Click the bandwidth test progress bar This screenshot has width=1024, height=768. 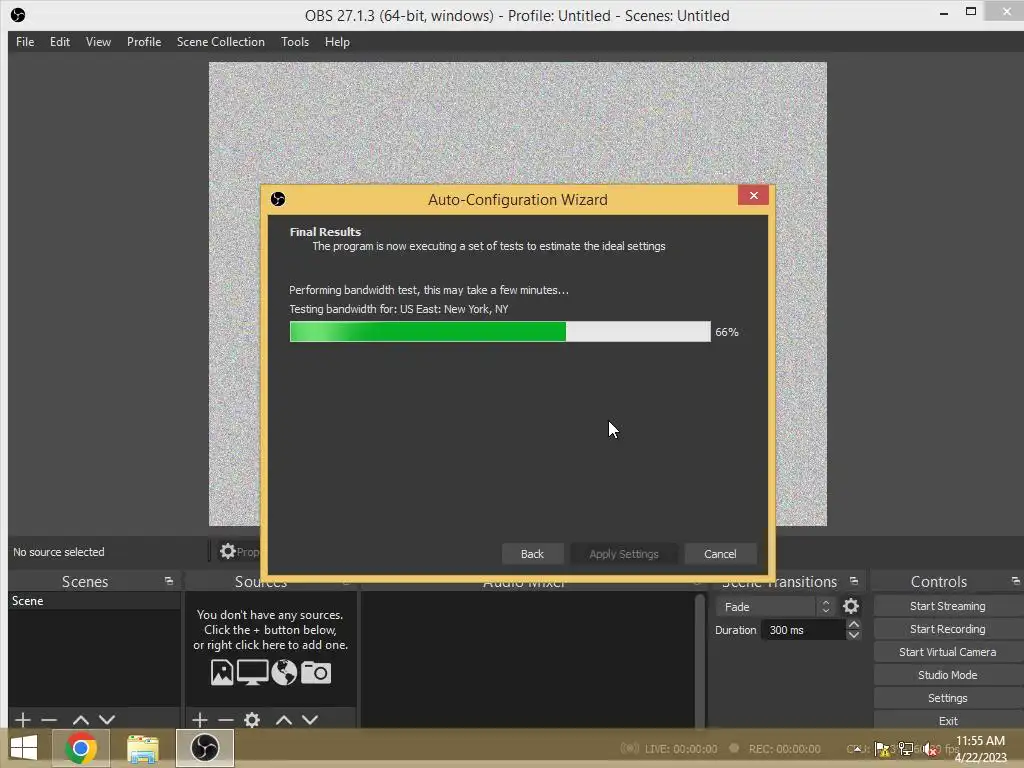(500, 332)
